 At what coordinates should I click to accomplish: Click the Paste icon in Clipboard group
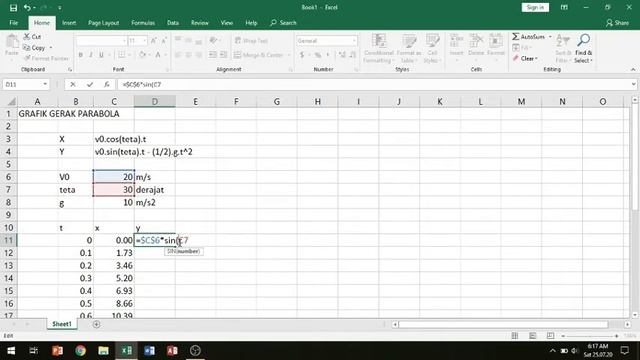pyautogui.click(x=12, y=42)
